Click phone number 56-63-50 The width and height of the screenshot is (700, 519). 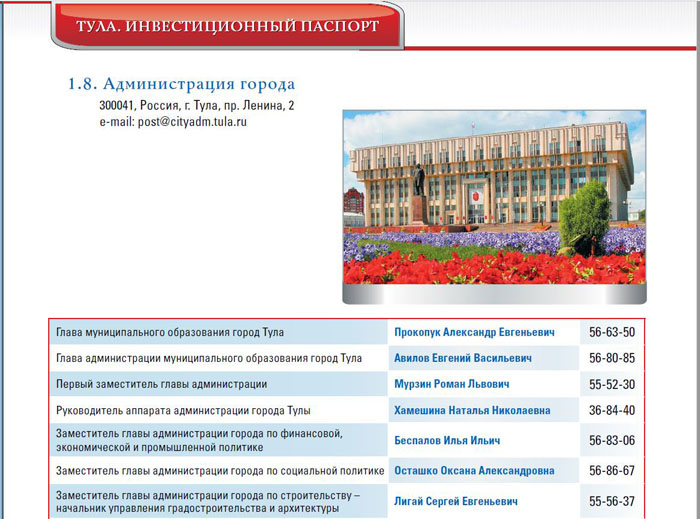[612, 332]
